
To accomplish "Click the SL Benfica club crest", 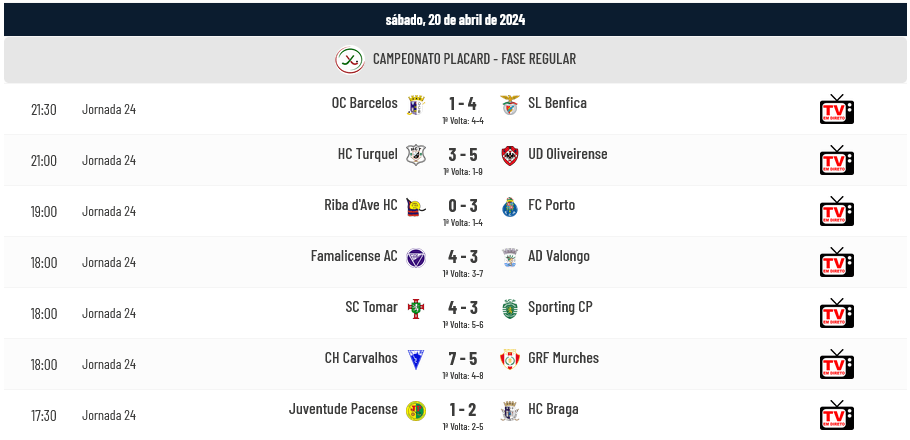I will [510, 104].
